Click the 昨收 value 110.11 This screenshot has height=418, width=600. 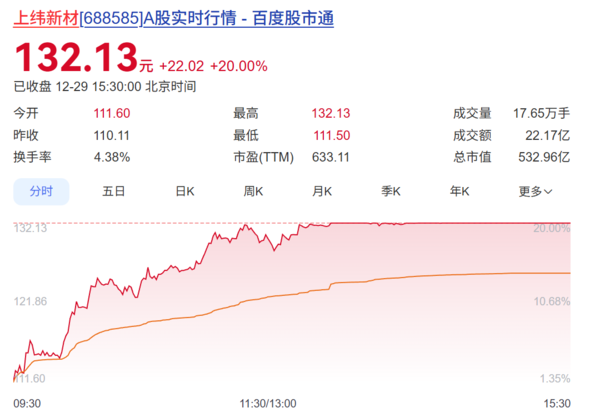111,135
